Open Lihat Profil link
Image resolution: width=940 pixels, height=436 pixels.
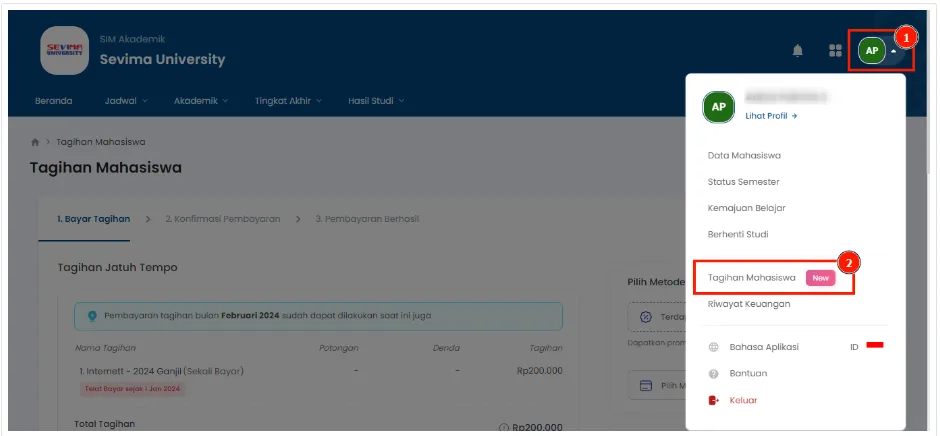(771, 116)
